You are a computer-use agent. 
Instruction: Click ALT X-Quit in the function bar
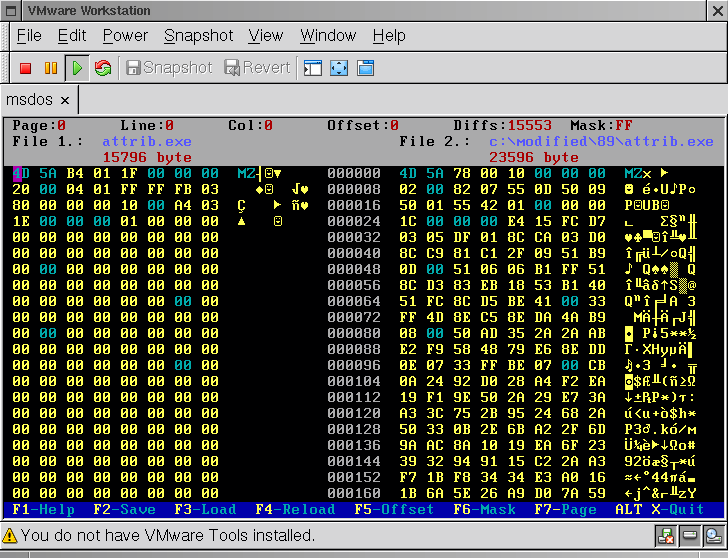point(660,509)
